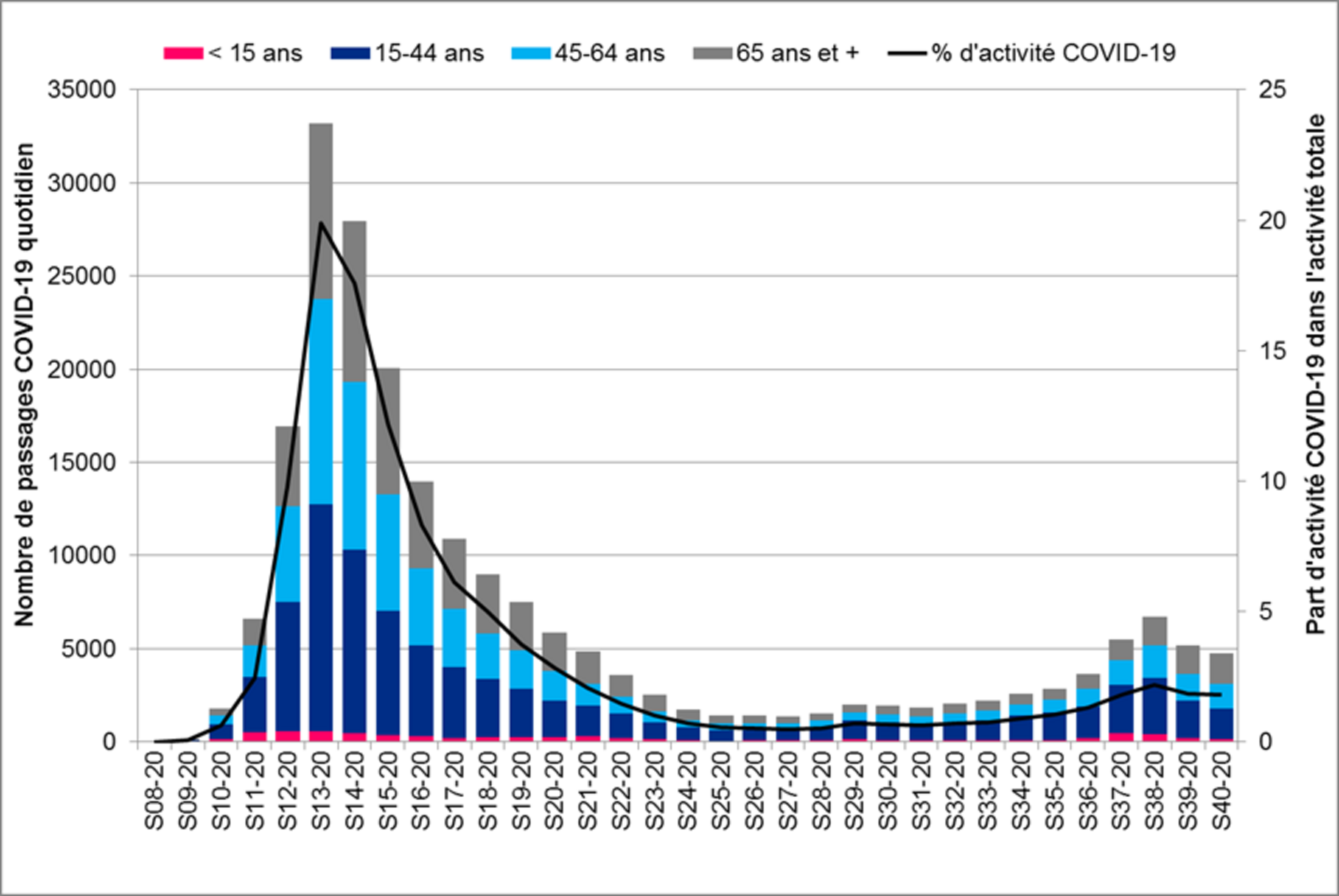Click the S24-20 week label on the x-axis
1339x896 pixels.
tap(688, 791)
